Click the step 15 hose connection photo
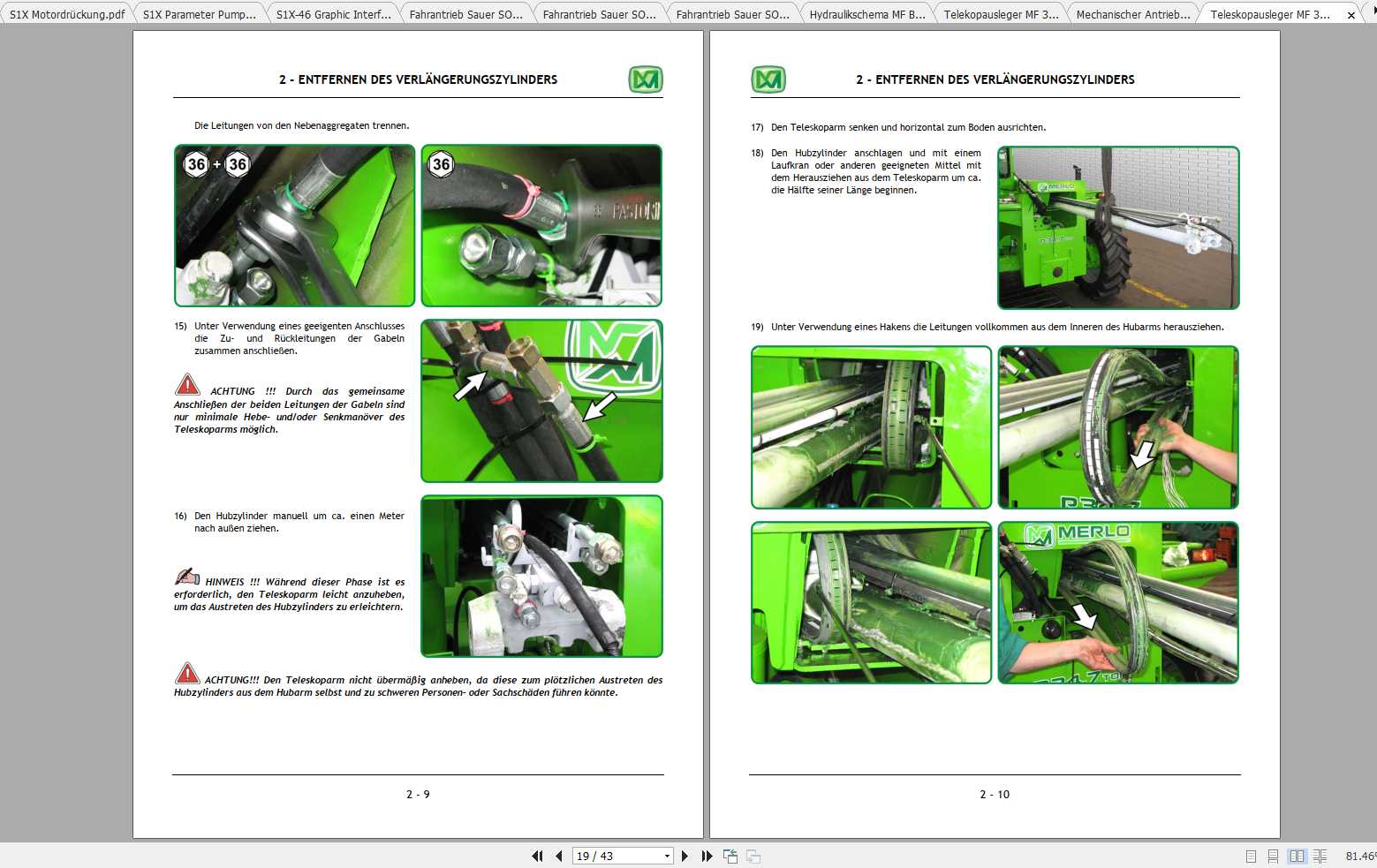Viewport: 1377px width, 868px height. pyautogui.click(x=541, y=401)
